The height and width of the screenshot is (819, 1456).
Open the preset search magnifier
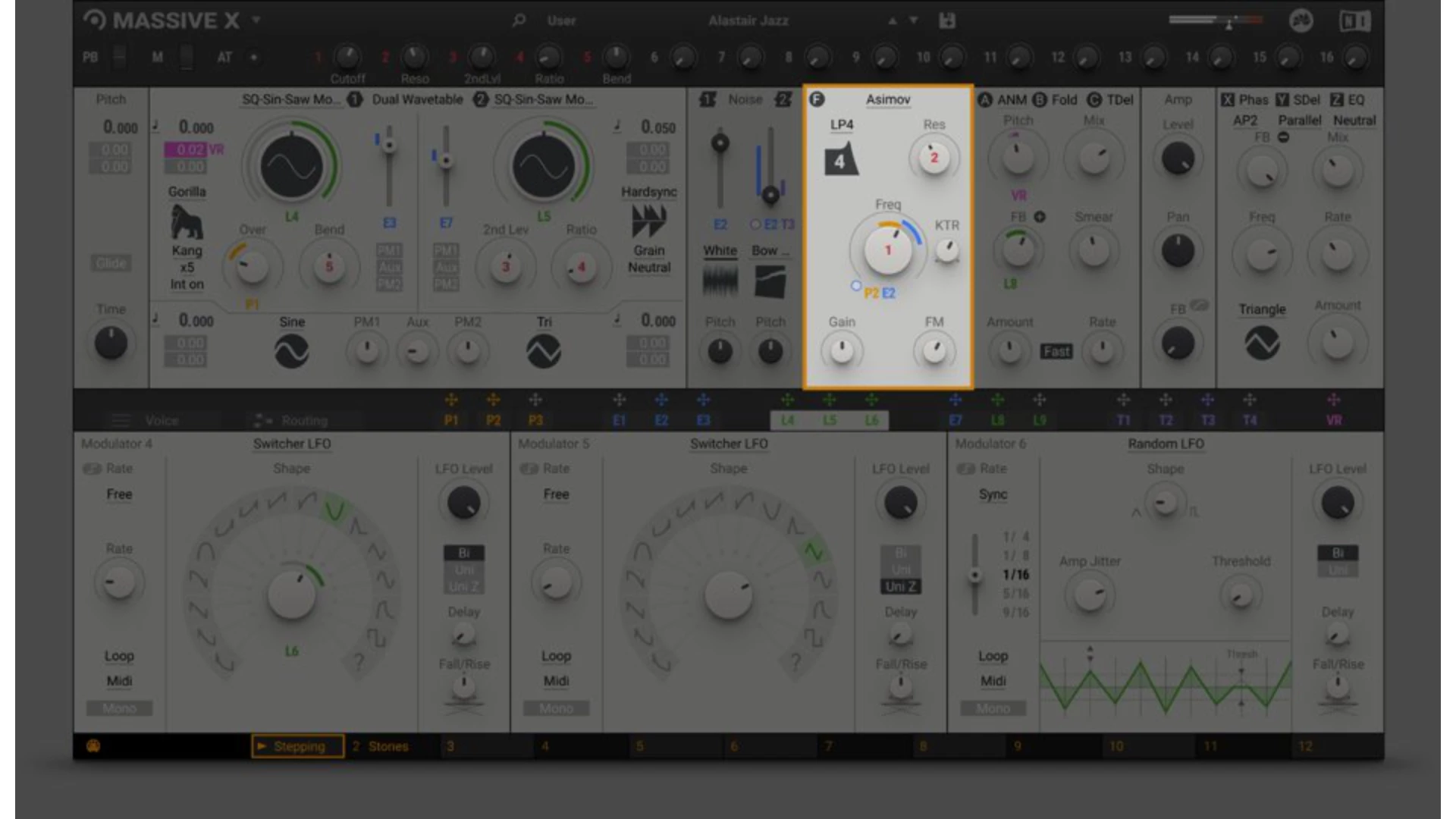point(519,20)
